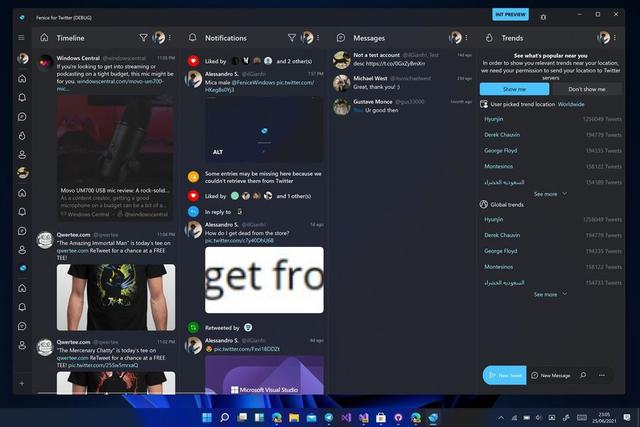Open the hamburger menu in the sidebar
Image resolution: width=640 pixels, height=427 pixels.
click(22, 37)
